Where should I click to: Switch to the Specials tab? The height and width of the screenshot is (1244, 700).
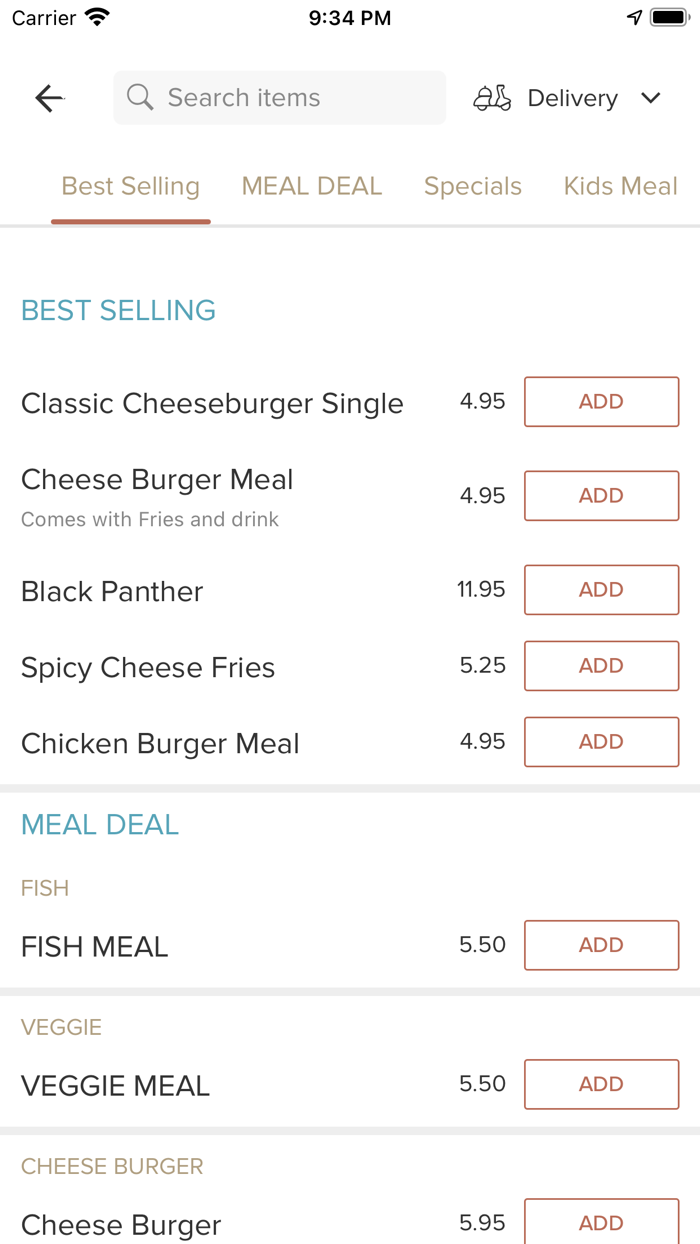click(473, 186)
